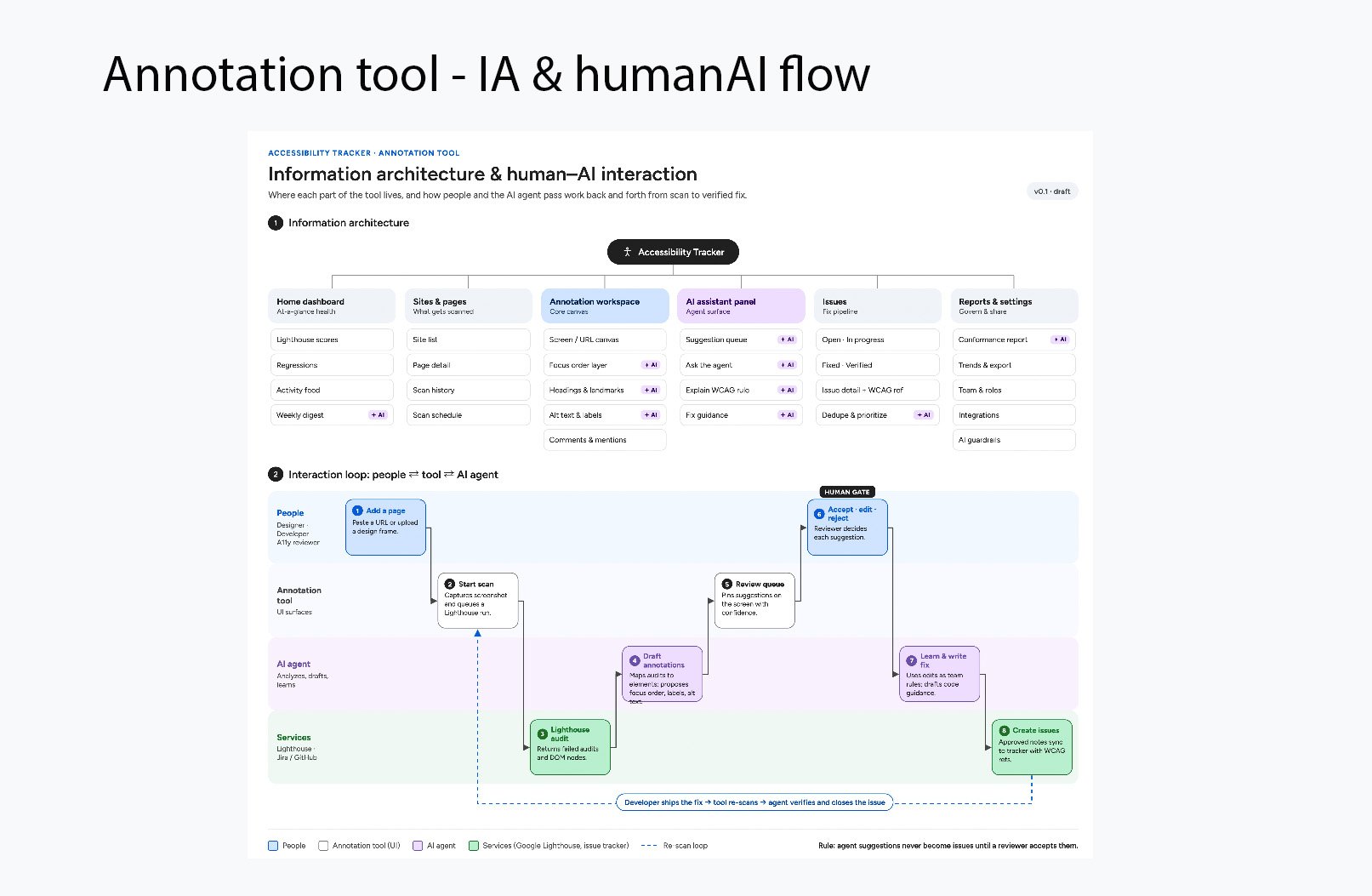The width and height of the screenshot is (1372, 896).
Task: Open the 'Accept · edit · reject' step box
Action: click(x=847, y=528)
